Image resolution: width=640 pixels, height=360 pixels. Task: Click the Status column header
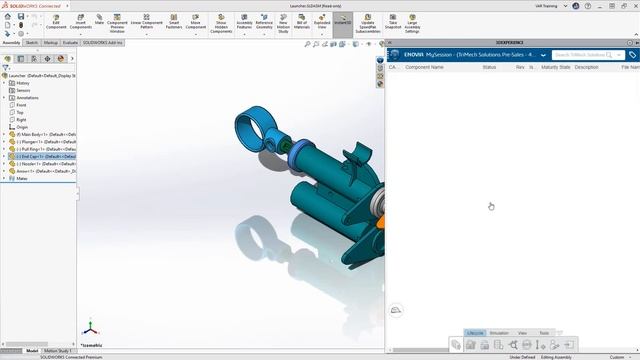tap(489, 67)
